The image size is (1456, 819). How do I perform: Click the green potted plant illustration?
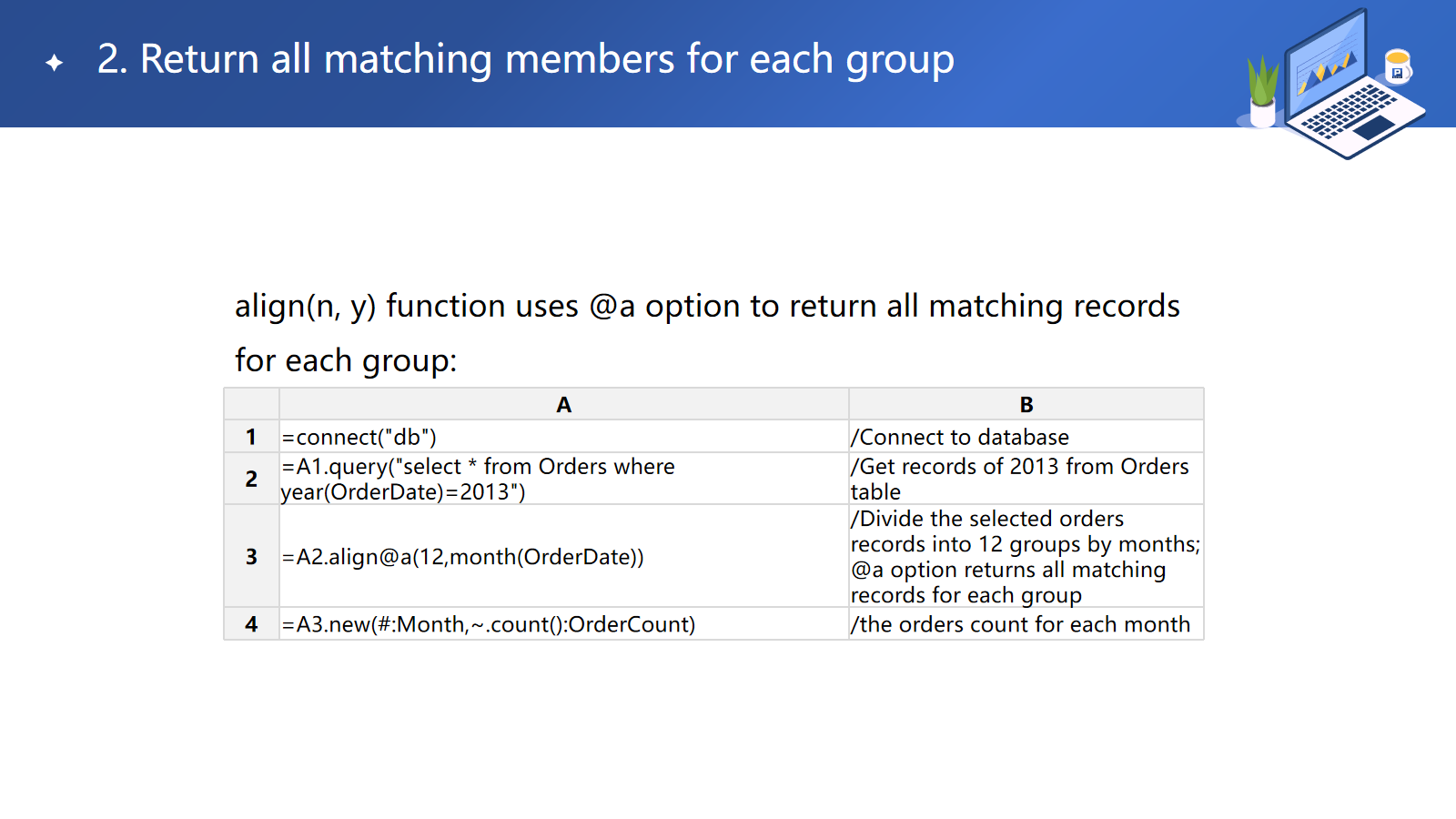click(x=1262, y=91)
